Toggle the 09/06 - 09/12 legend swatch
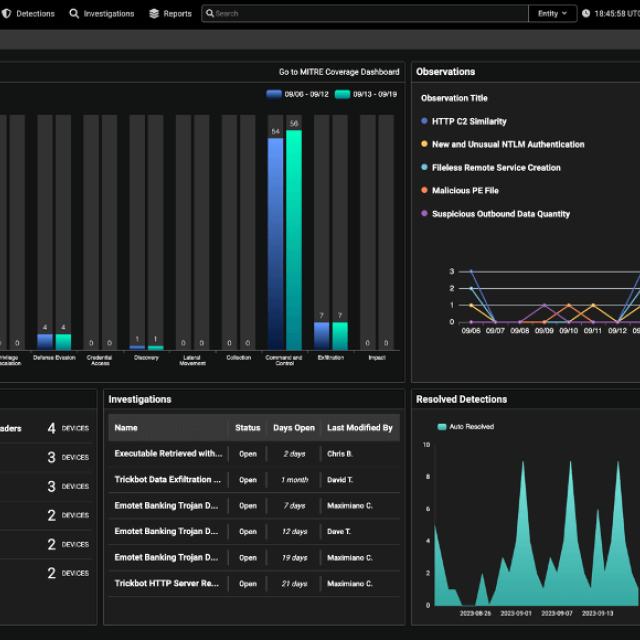 point(274,94)
